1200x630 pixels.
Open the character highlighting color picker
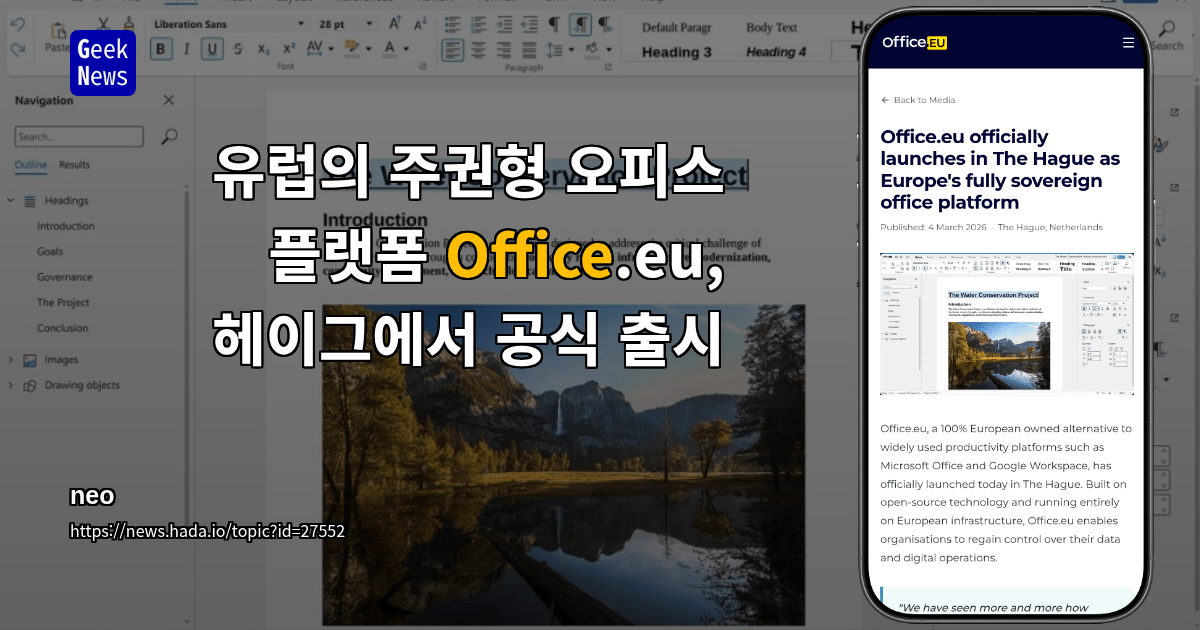pos(368,47)
